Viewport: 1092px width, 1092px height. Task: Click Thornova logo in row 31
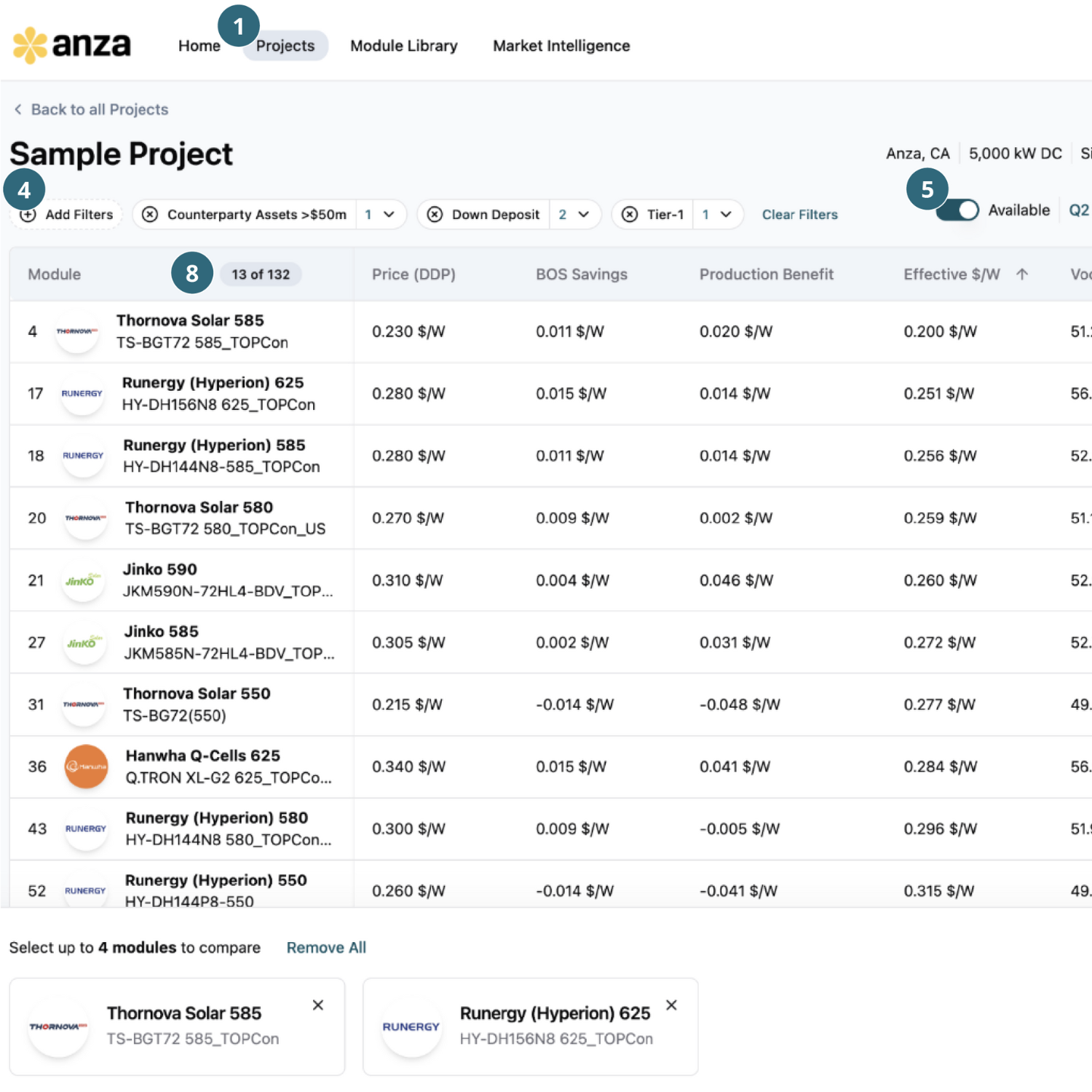pos(84,705)
